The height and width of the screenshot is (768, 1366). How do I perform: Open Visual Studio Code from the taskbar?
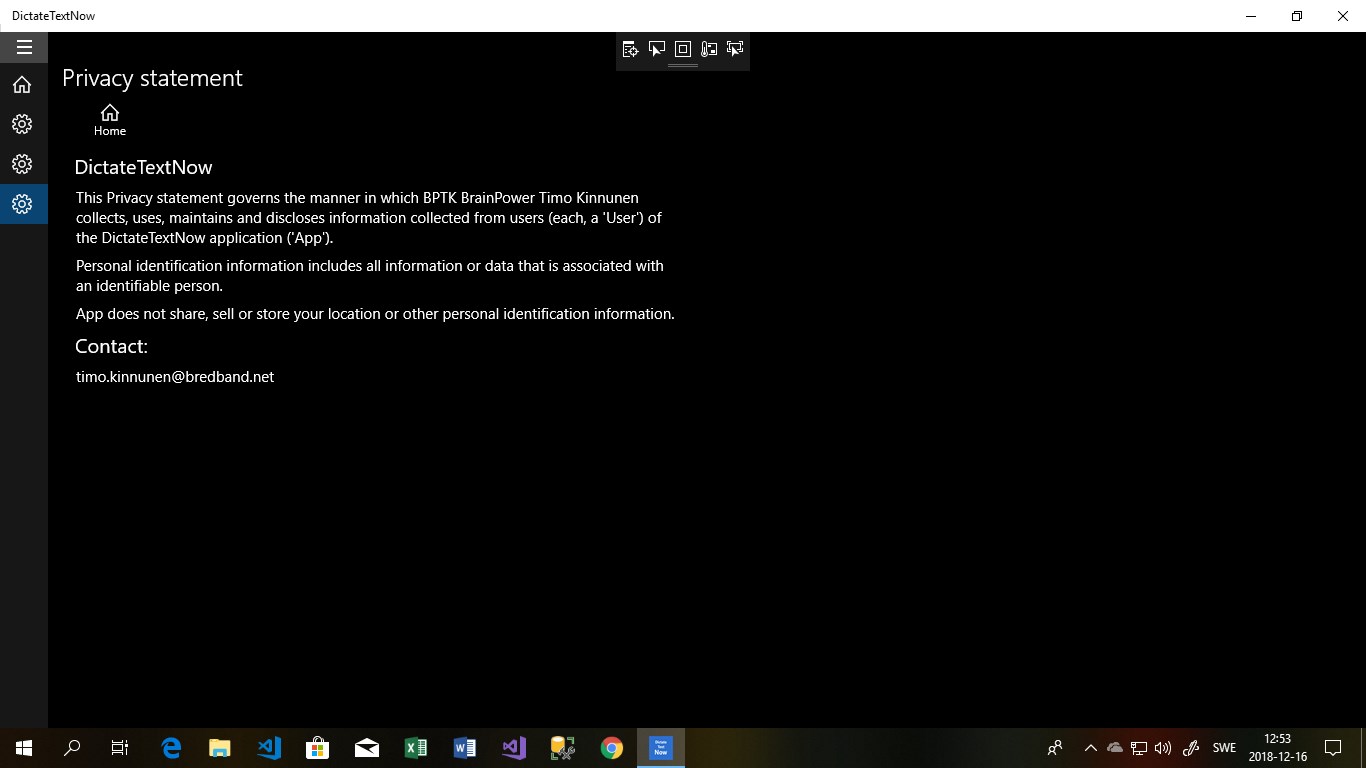tap(269, 748)
